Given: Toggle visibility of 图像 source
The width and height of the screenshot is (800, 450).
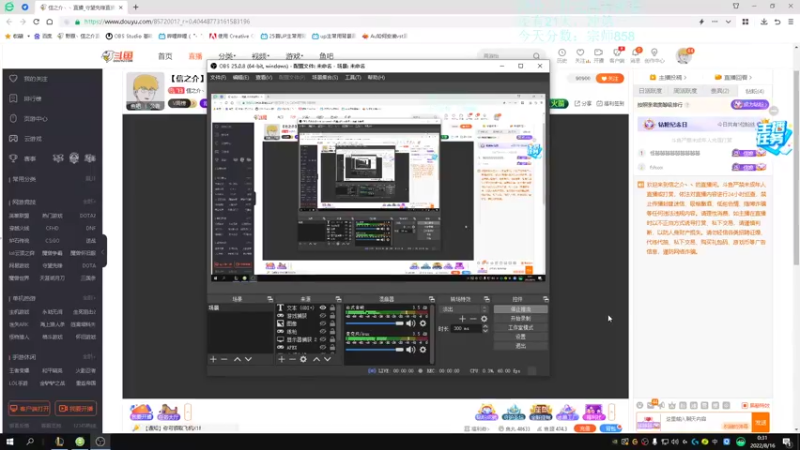Looking at the screenshot, I should [x=322, y=323].
